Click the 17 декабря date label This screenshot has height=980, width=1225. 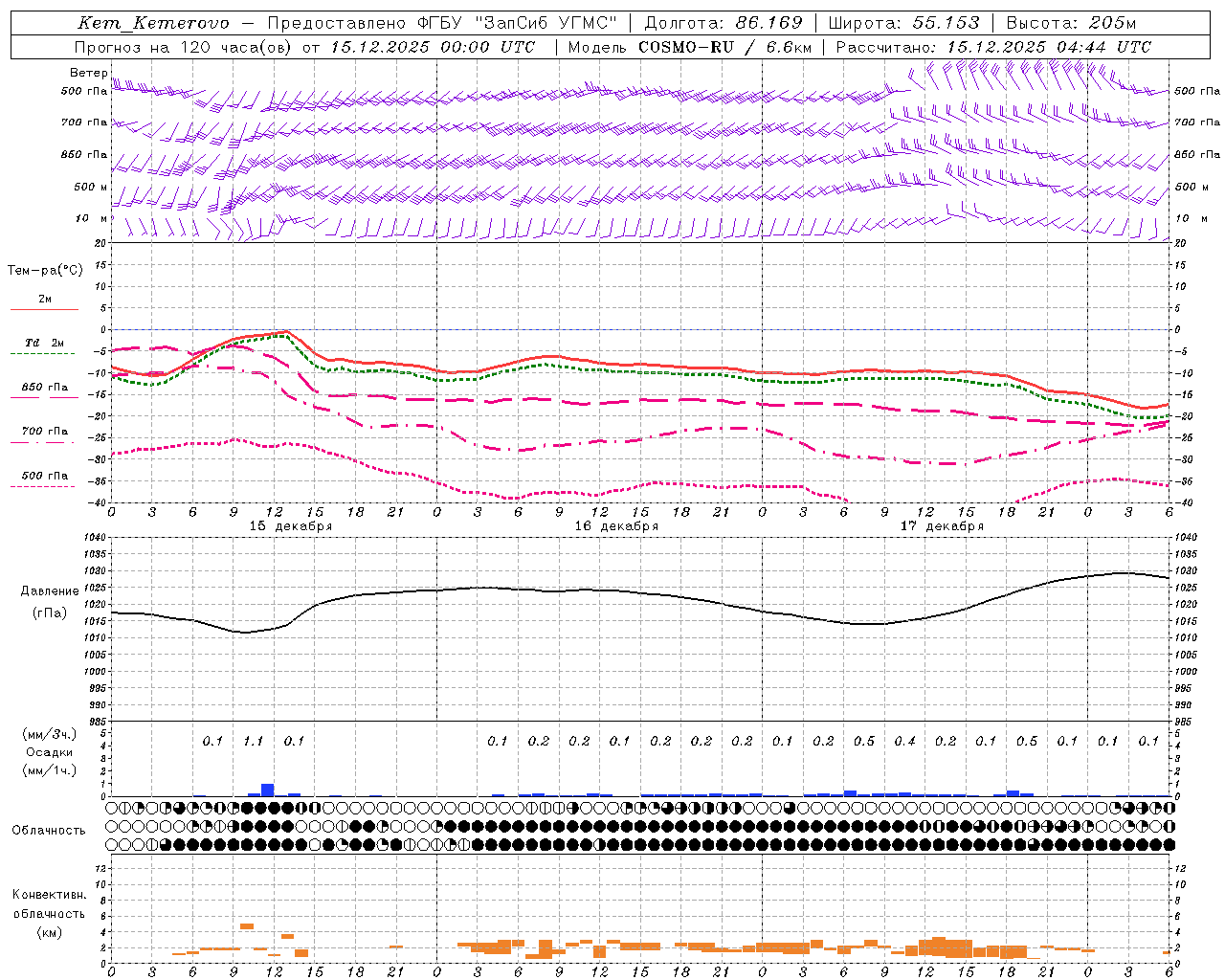(x=942, y=526)
